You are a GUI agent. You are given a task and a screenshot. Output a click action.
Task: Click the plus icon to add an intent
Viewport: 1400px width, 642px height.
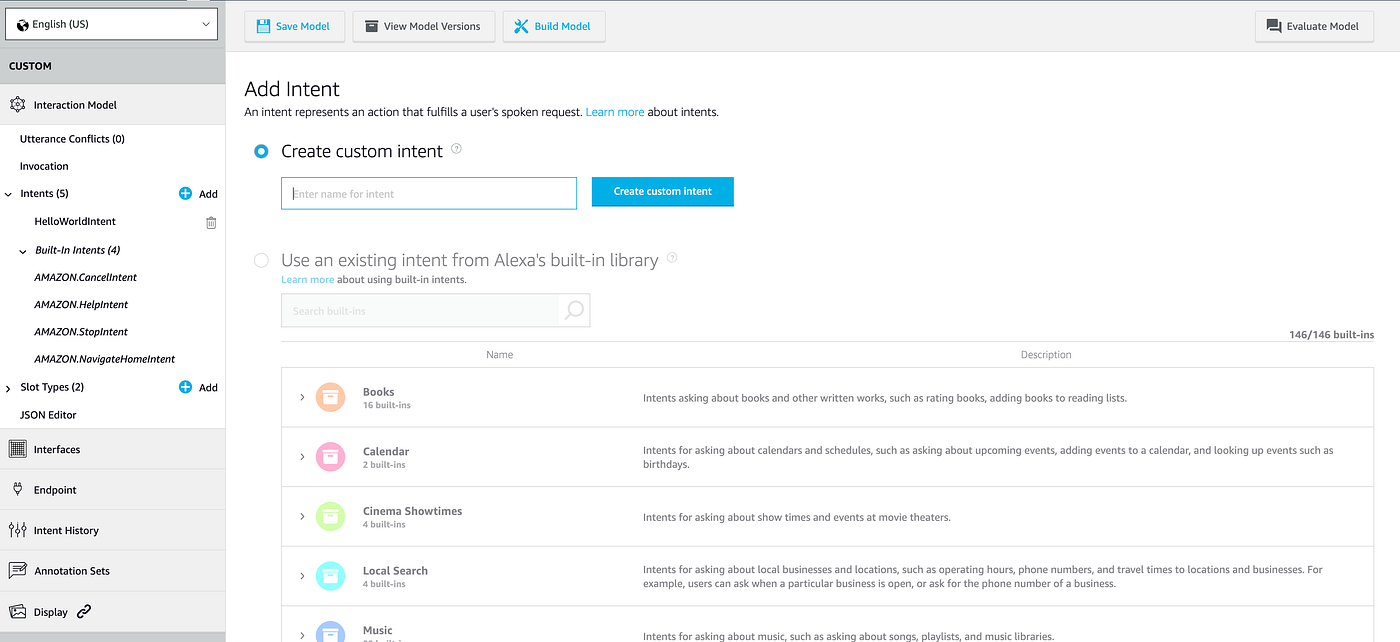(x=185, y=193)
